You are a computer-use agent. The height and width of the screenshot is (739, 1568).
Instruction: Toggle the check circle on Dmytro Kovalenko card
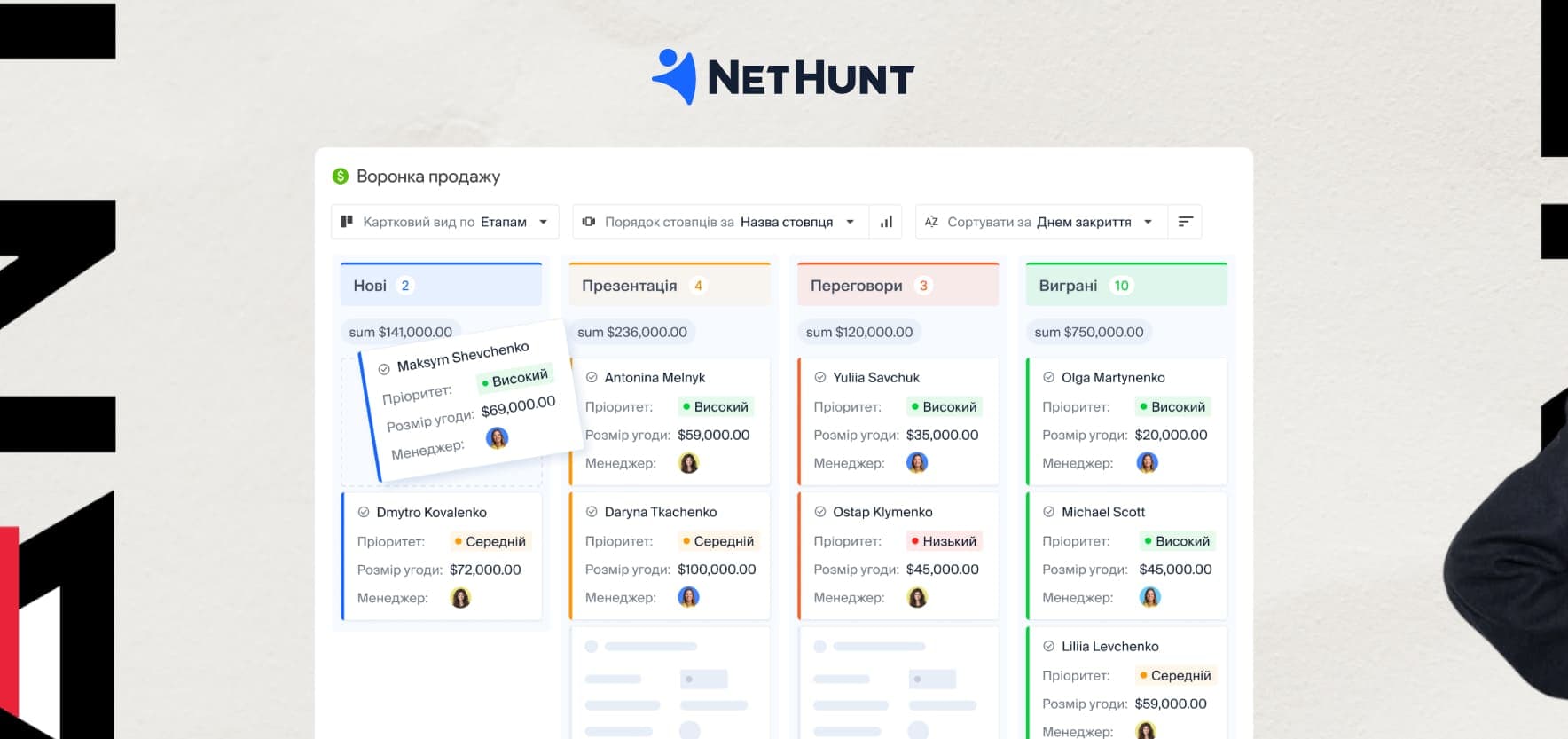[364, 512]
